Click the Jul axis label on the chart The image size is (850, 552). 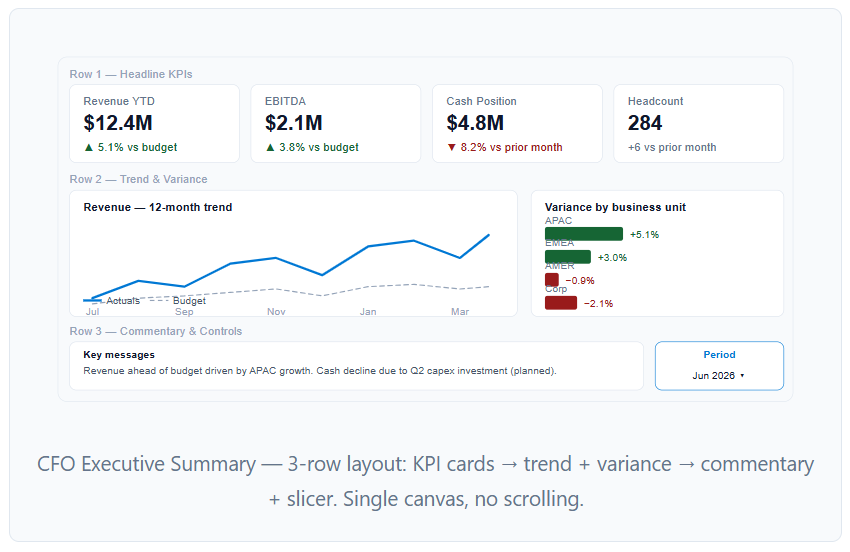tap(92, 311)
